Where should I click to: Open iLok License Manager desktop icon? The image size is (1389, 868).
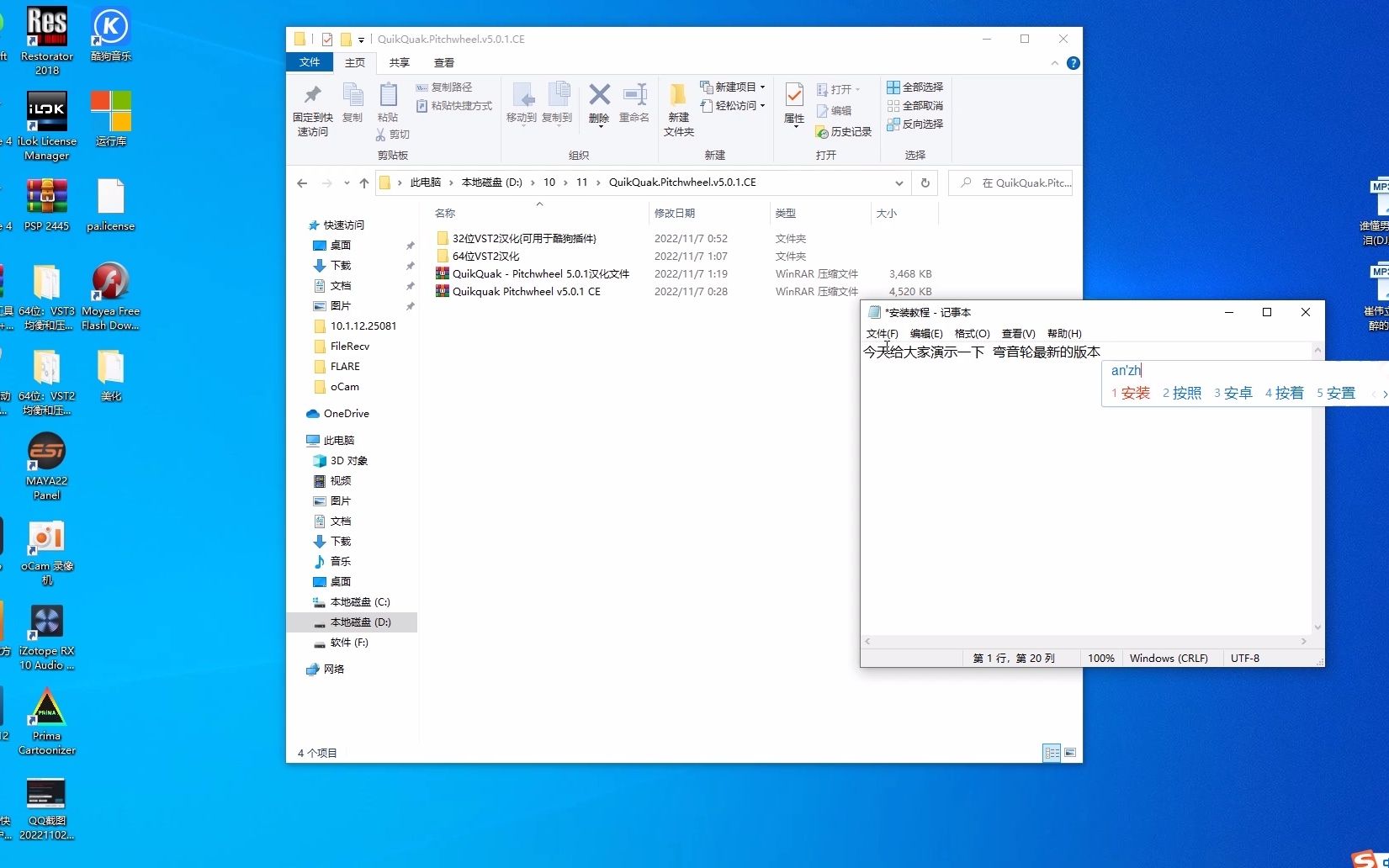click(x=47, y=125)
